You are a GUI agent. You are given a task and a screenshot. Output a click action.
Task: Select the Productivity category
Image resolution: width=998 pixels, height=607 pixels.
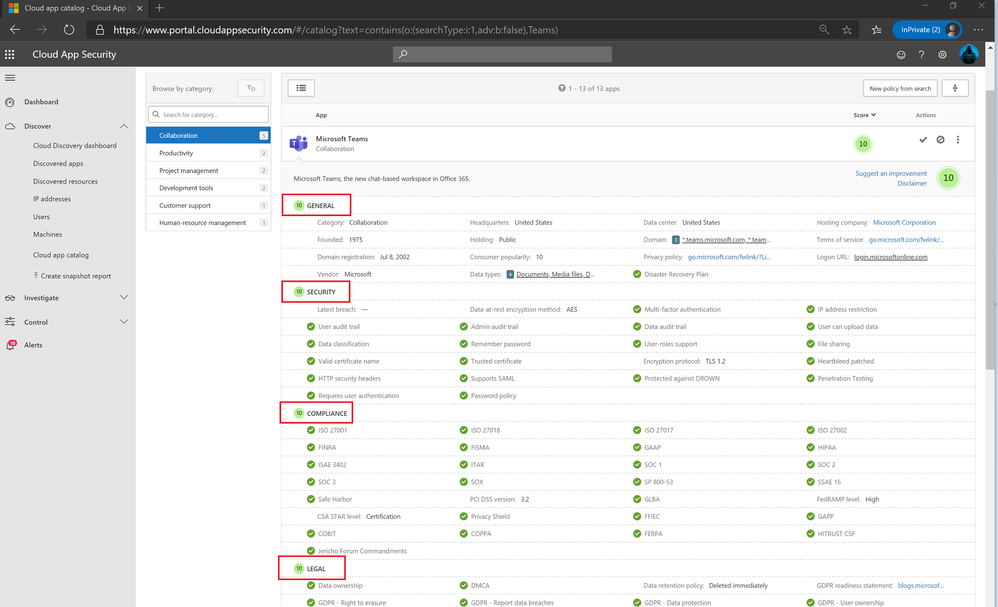pyautogui.click(x=208, y=153)
